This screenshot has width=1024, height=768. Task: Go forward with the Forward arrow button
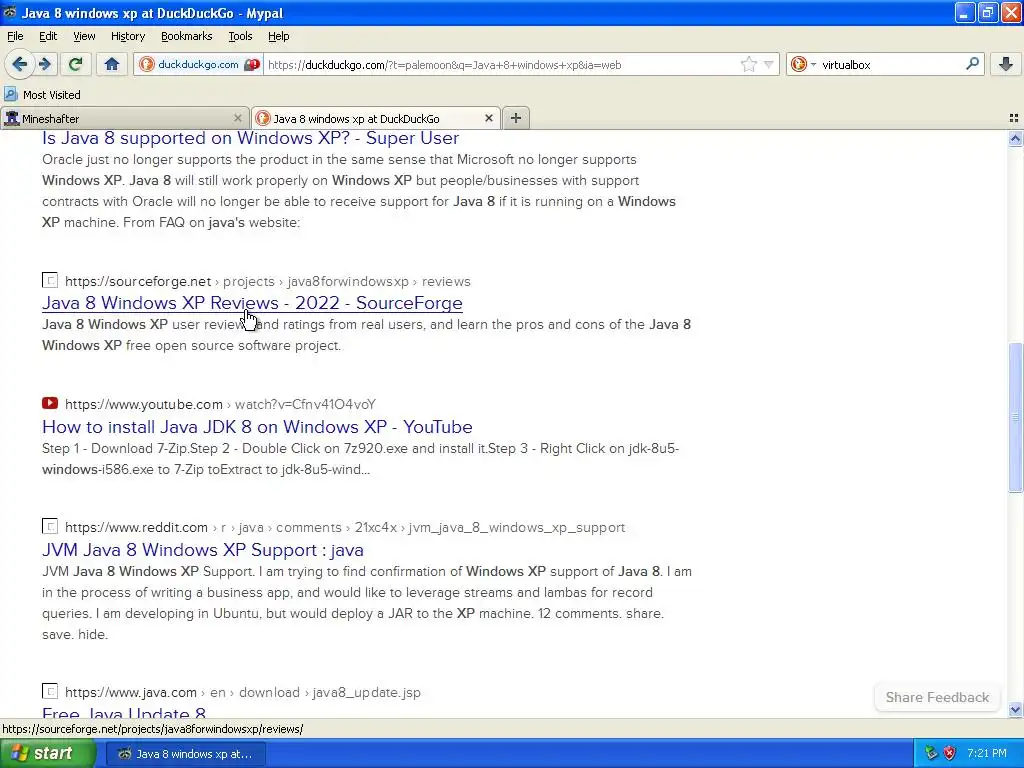point(44,64)
